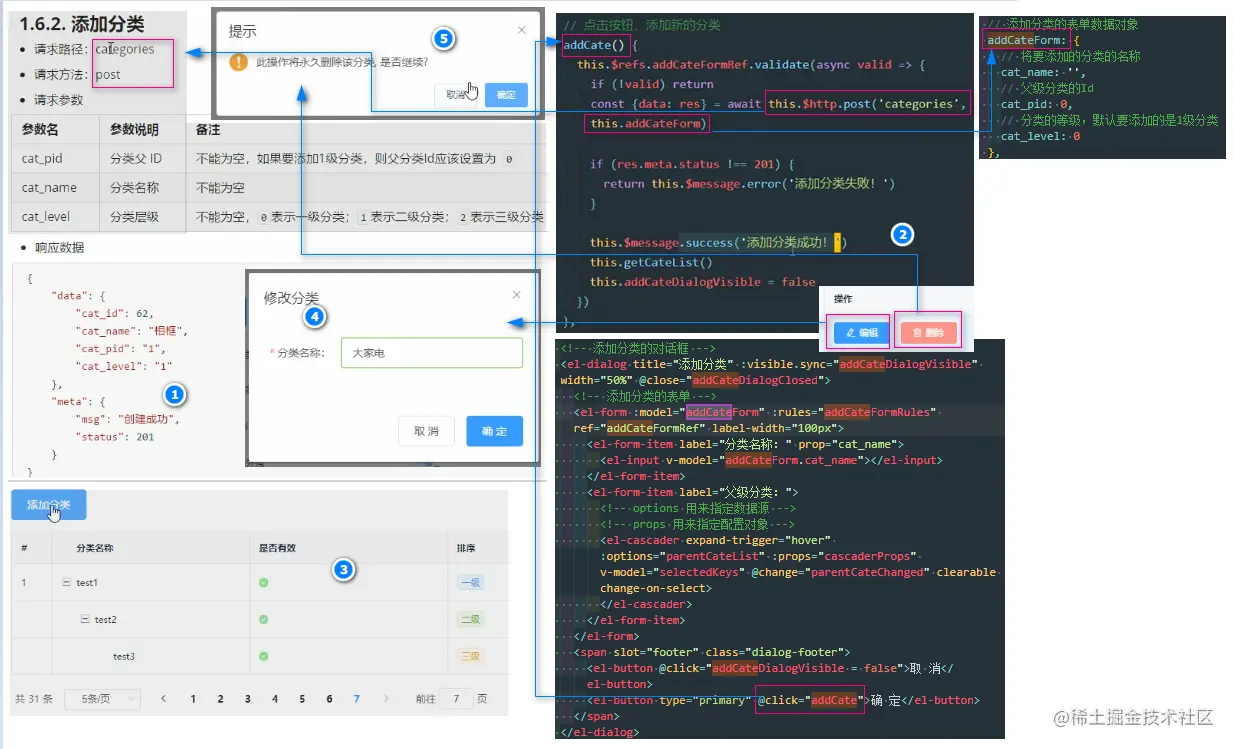
Task: Click the orange warning icon in 提示 dialog
Action: pos(238,62)
